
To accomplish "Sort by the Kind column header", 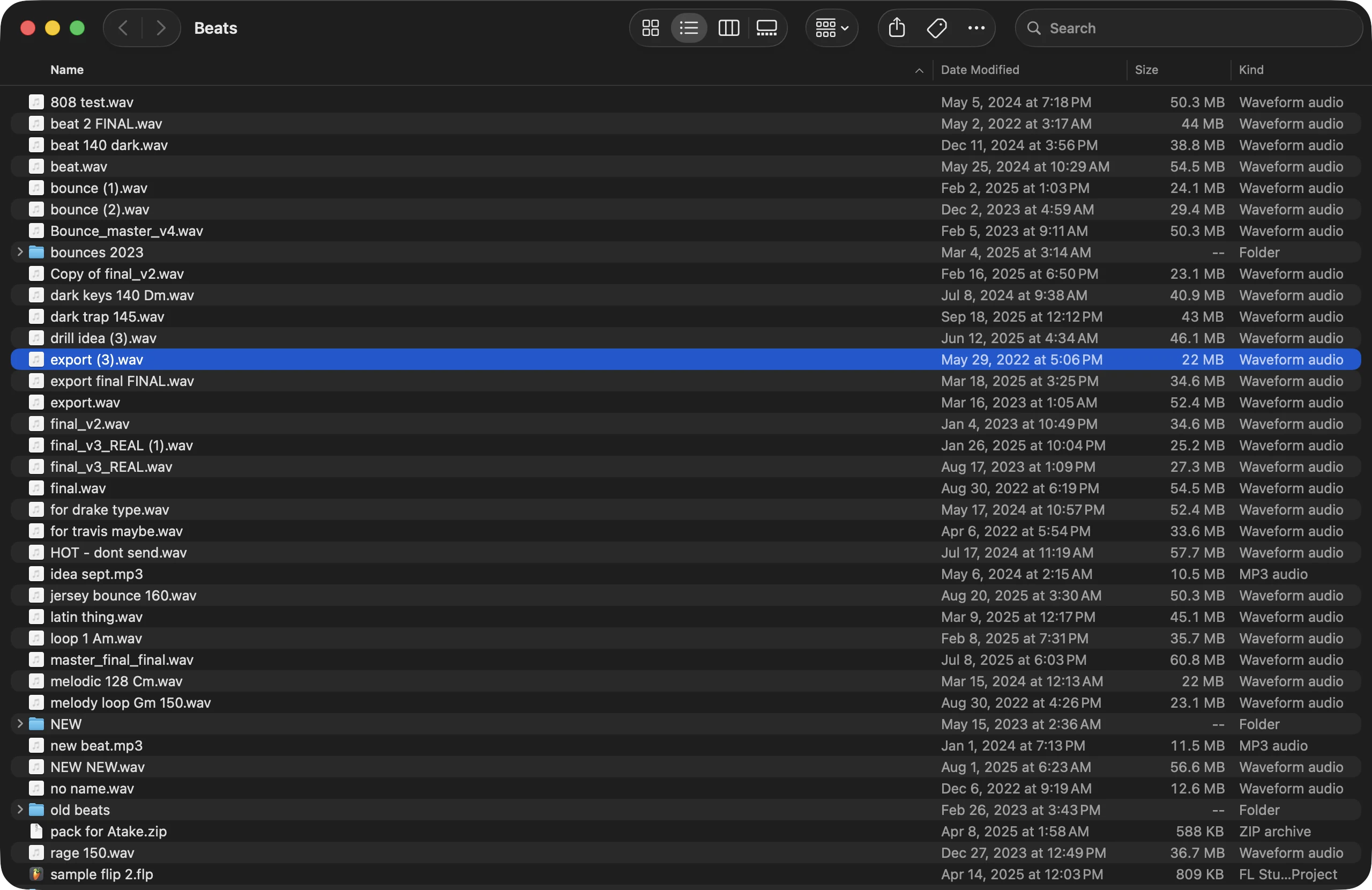I will point(1251,70).
